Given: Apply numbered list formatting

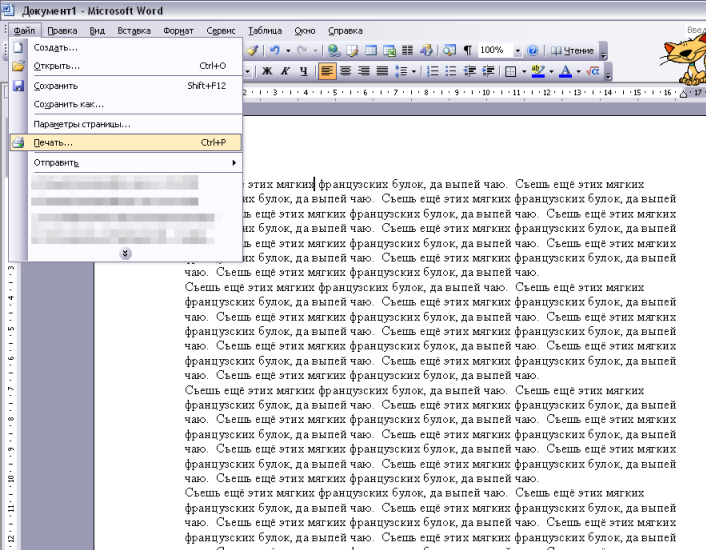Looking at the screenshot, I should click(x=433, y=72).
